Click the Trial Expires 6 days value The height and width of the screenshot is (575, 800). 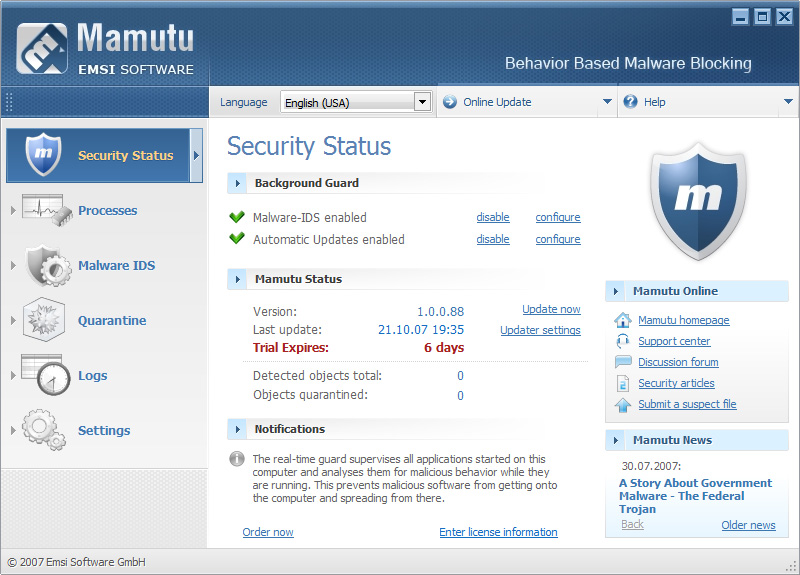point(444,348)
